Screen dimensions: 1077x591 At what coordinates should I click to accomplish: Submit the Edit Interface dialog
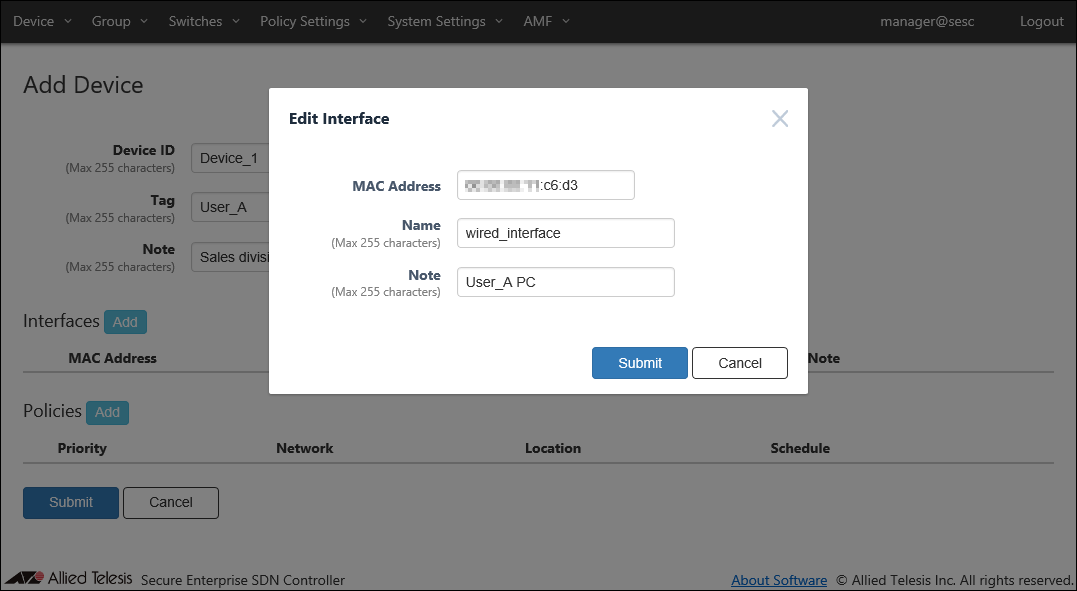coord(639,363)
